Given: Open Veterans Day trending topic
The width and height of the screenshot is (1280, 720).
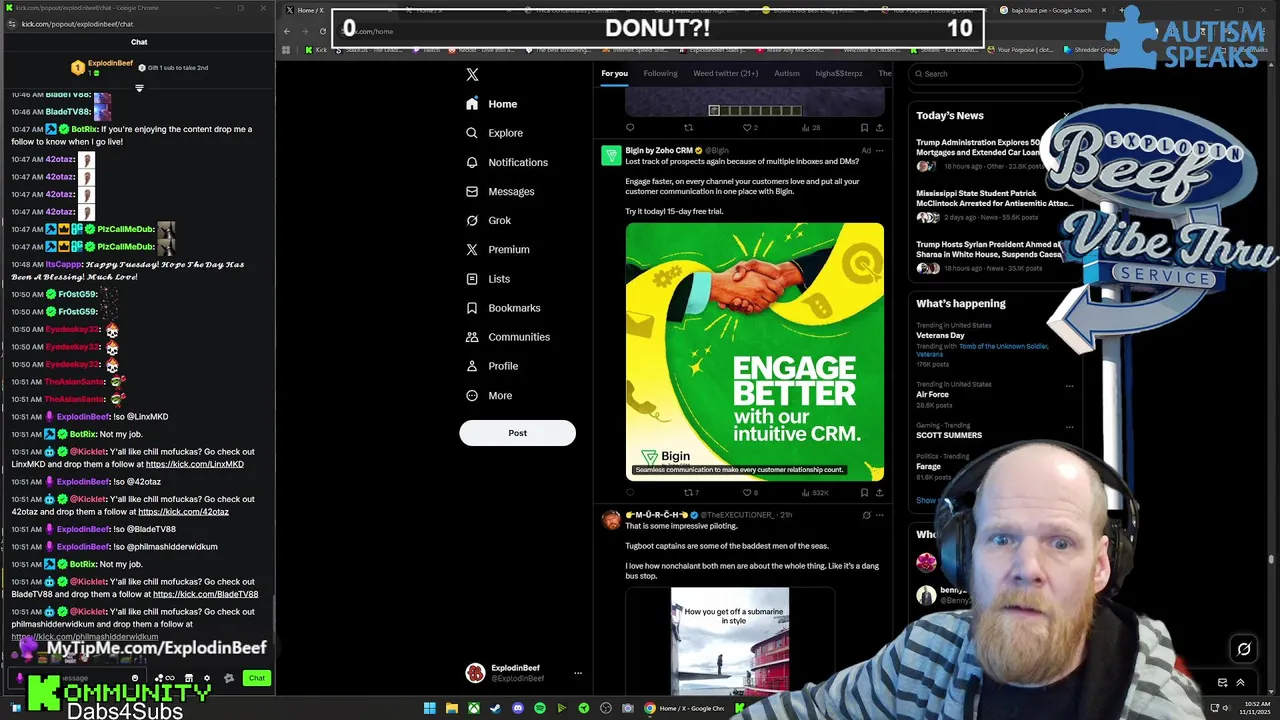Looking at the screenshot, I should point(940,335).
